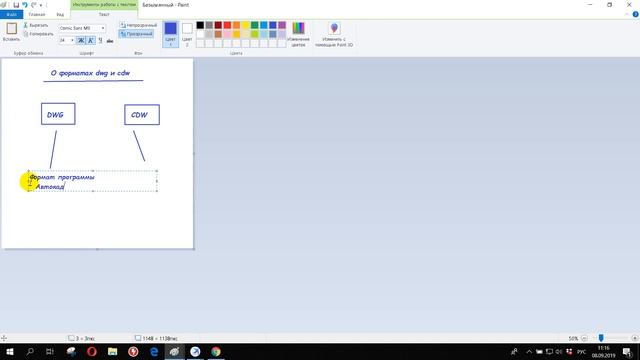Switch the РУС input language
640x360 pixels.
582,352
